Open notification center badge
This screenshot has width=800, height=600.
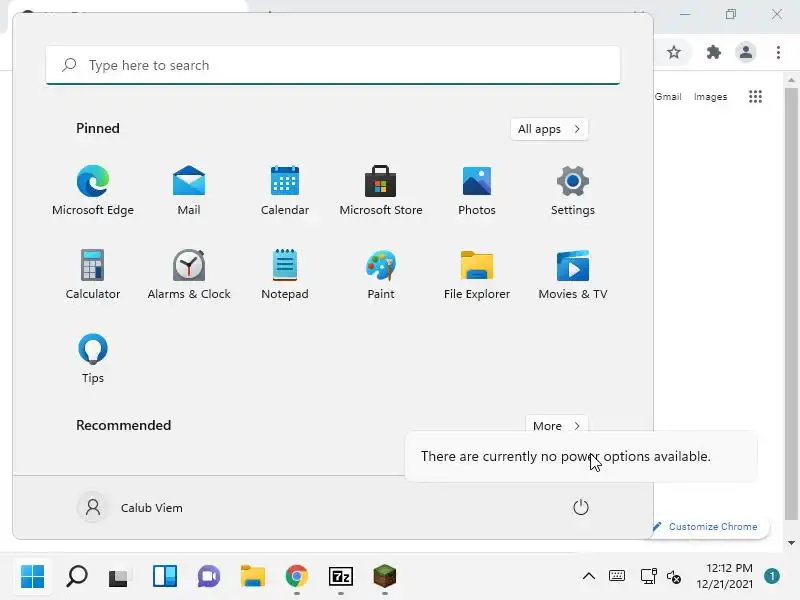772,576
